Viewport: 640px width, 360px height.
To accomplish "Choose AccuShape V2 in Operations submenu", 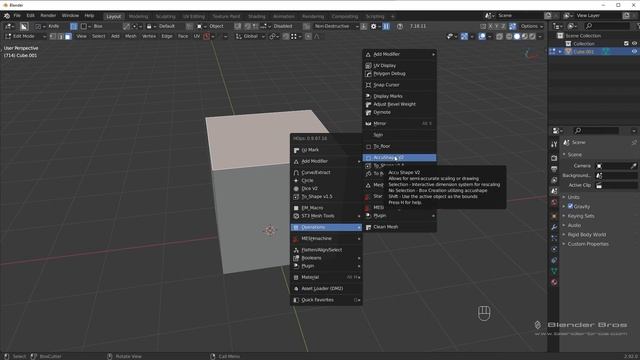I will pos(399,158).
